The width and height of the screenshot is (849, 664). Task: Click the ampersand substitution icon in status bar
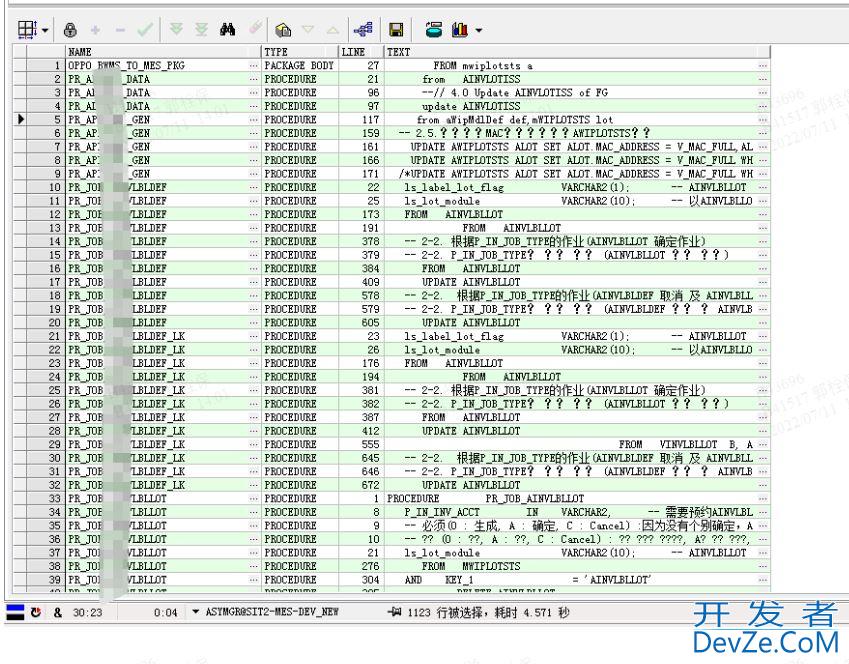57,613
